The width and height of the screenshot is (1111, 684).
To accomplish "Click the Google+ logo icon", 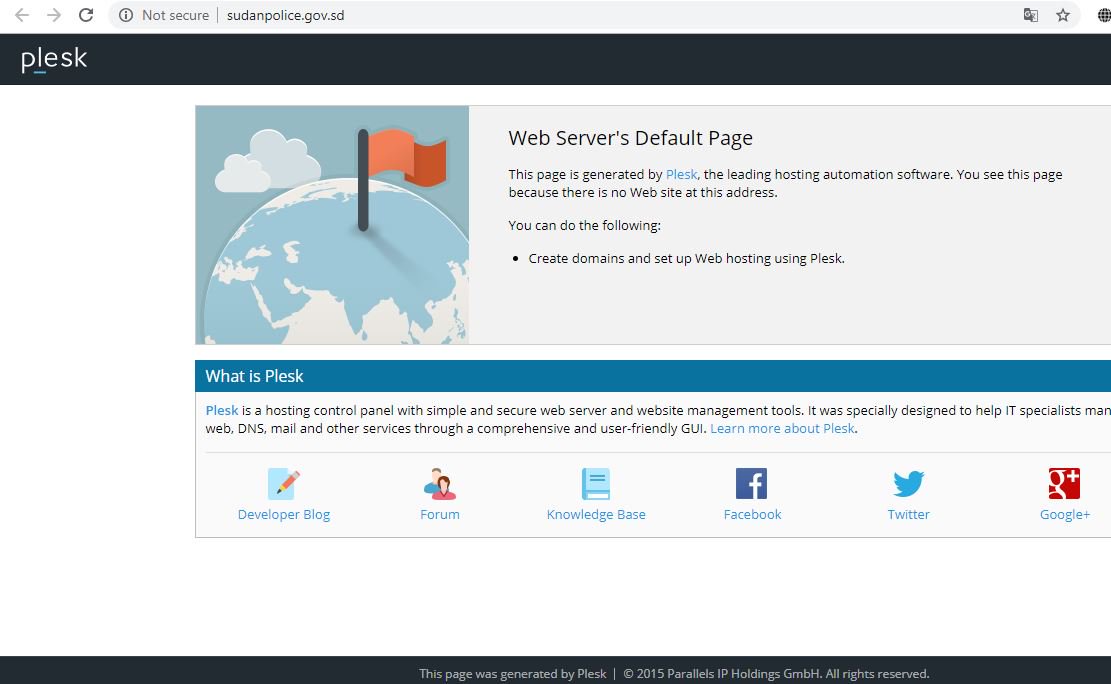I will 1064,484.
